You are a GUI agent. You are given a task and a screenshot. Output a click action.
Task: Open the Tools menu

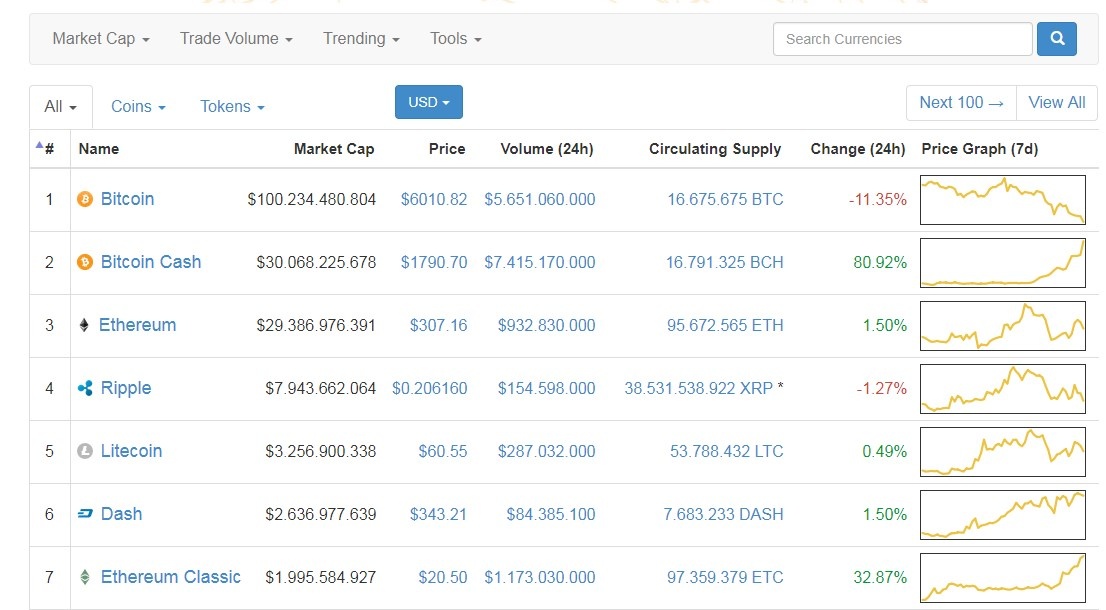tap(454, 38)
